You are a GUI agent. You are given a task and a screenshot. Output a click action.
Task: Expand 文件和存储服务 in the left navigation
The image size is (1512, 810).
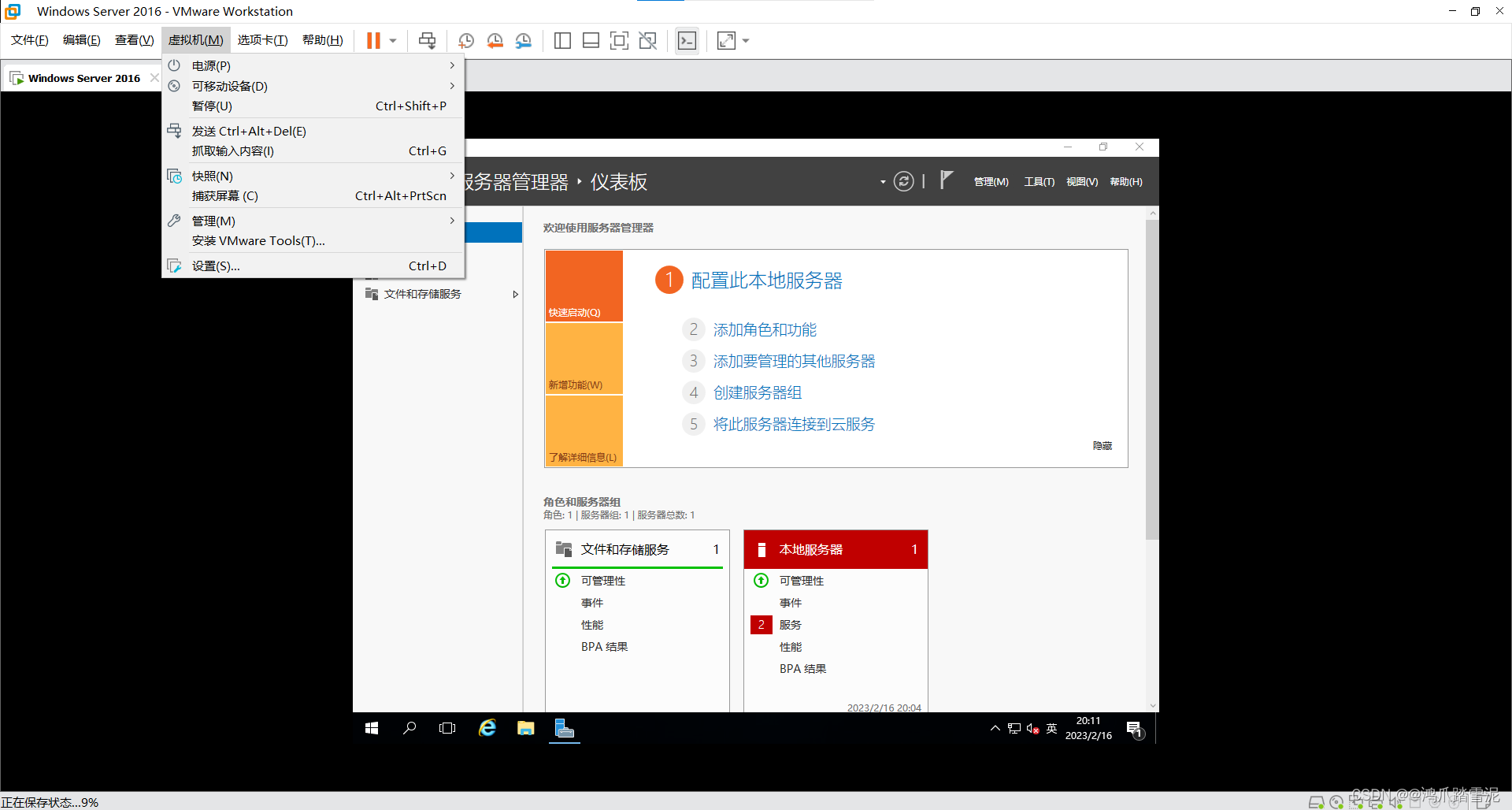pos(516,294)
